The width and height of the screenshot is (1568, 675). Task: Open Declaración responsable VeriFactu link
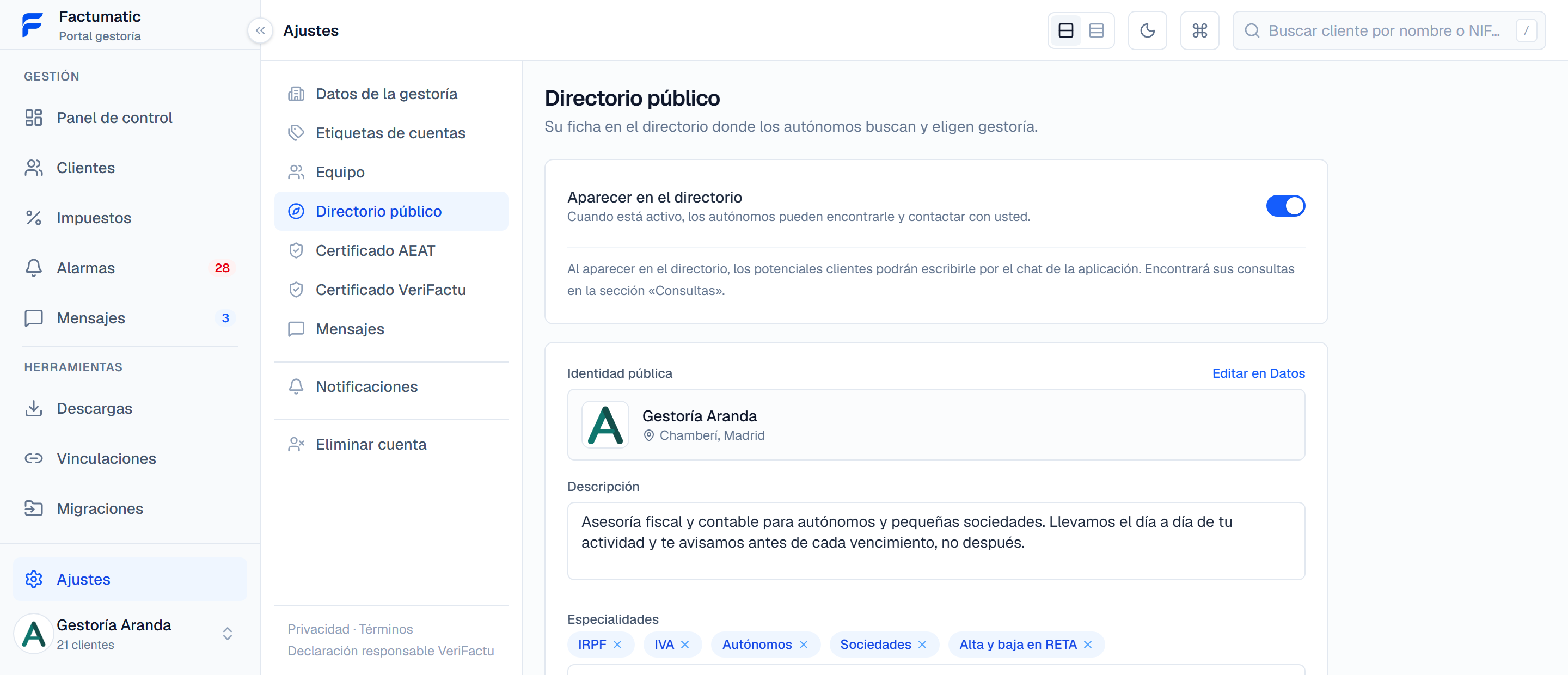point(391,651)
